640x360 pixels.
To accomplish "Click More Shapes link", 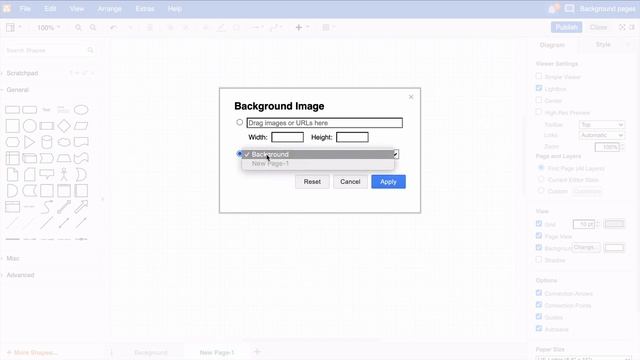I will 33,352.
